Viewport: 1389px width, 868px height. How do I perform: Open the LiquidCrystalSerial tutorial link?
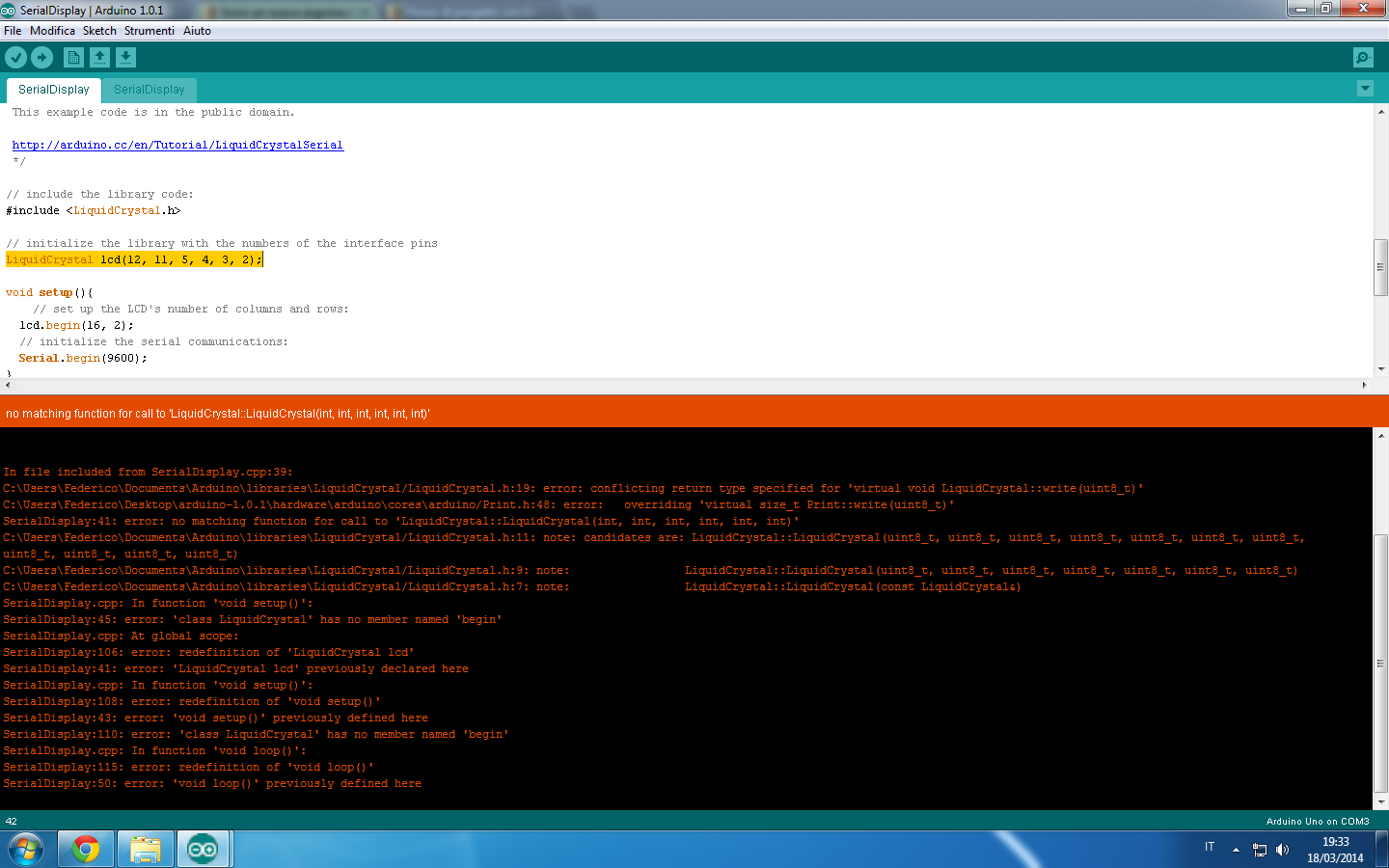point(177,145)
